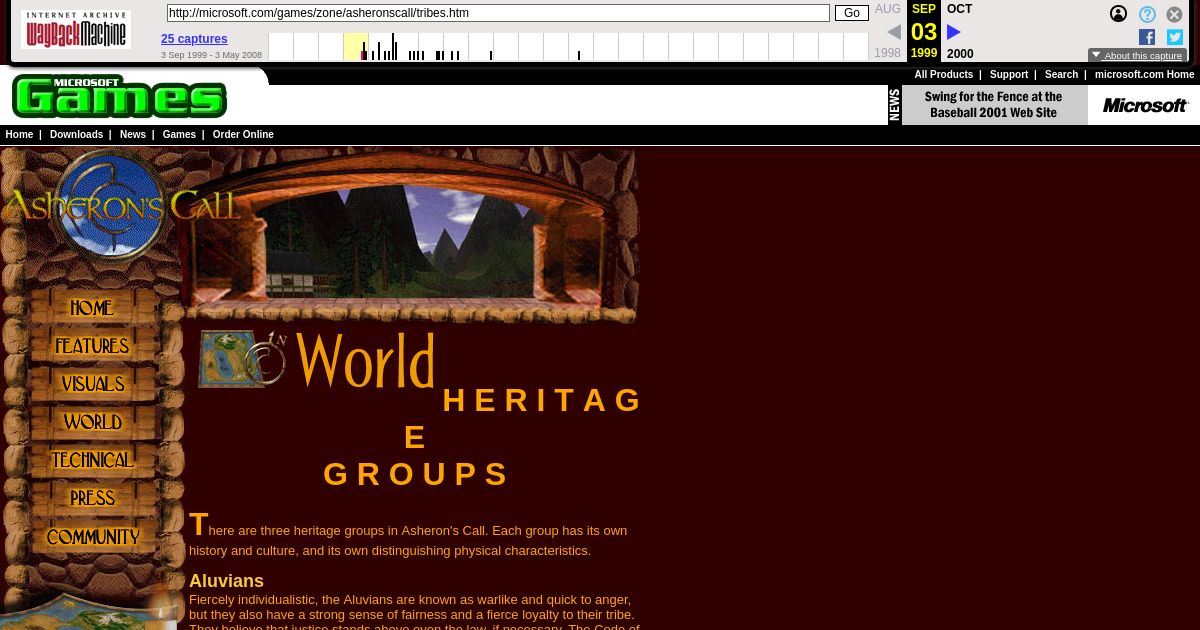Viewport: 1200px width, 630px height.
Task: Go to previous capture with gray arrow
Action: 893,32
